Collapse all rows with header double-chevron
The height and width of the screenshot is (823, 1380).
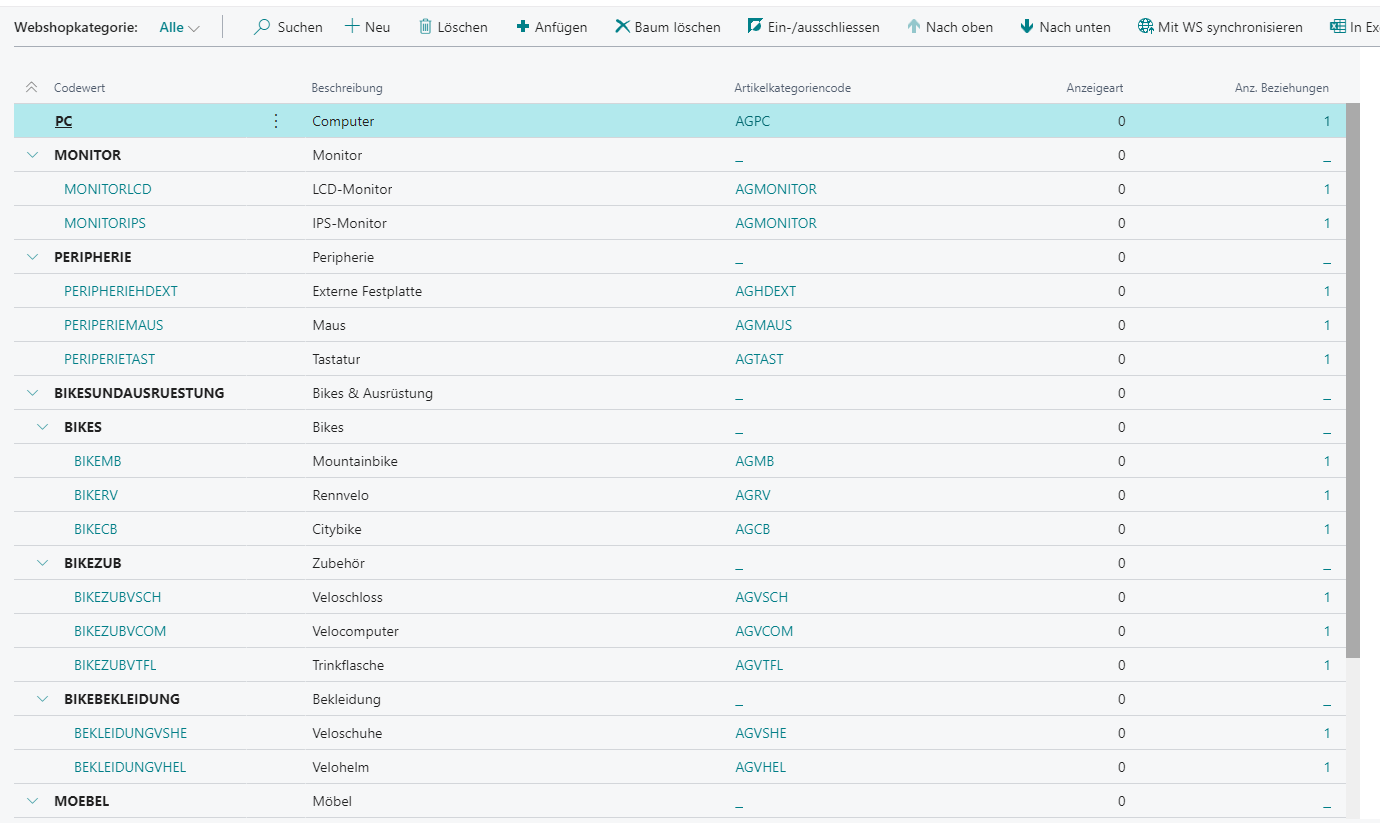pos(31,88)
